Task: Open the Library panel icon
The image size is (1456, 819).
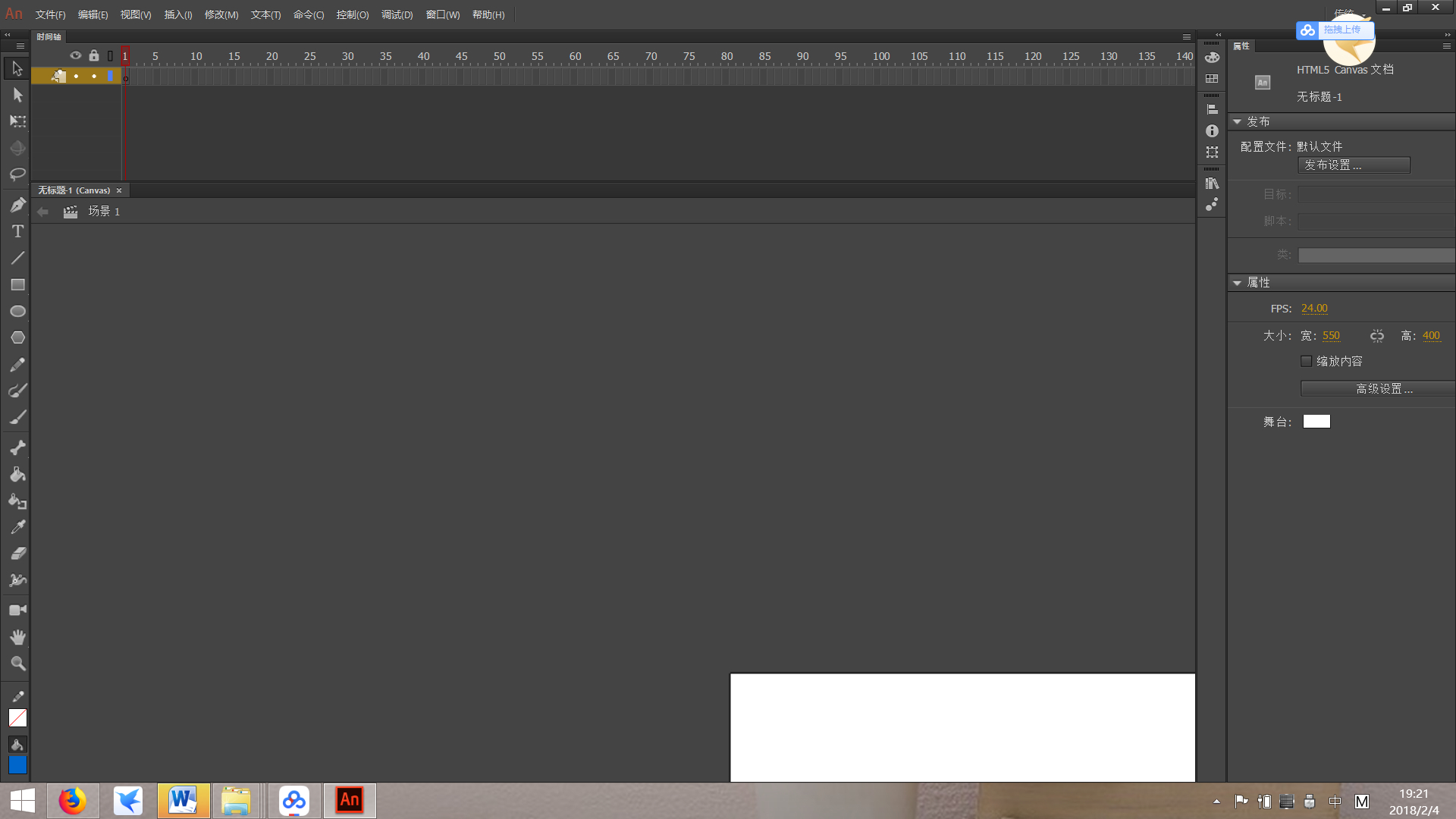Action: (x=1212, y=184)
